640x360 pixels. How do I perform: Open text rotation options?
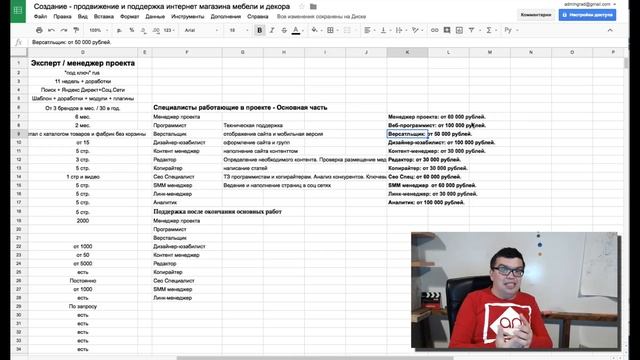(416, 30)
